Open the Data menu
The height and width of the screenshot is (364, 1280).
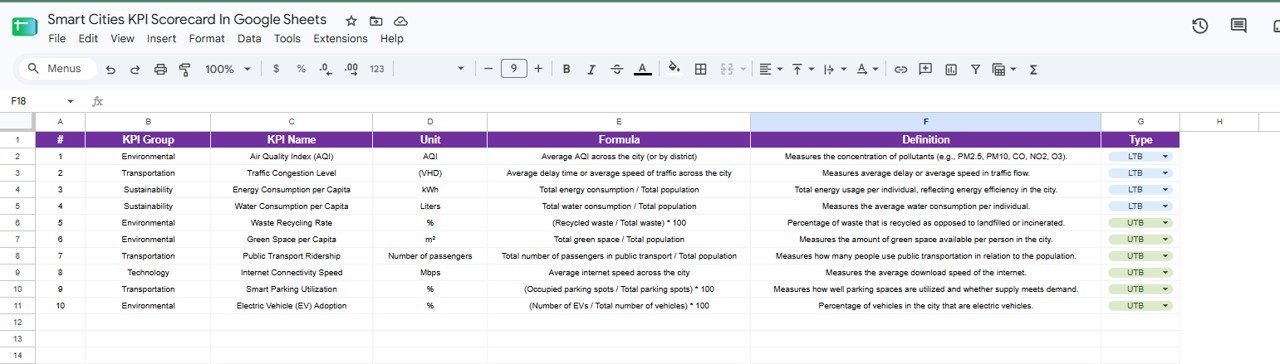coord(249,38)
